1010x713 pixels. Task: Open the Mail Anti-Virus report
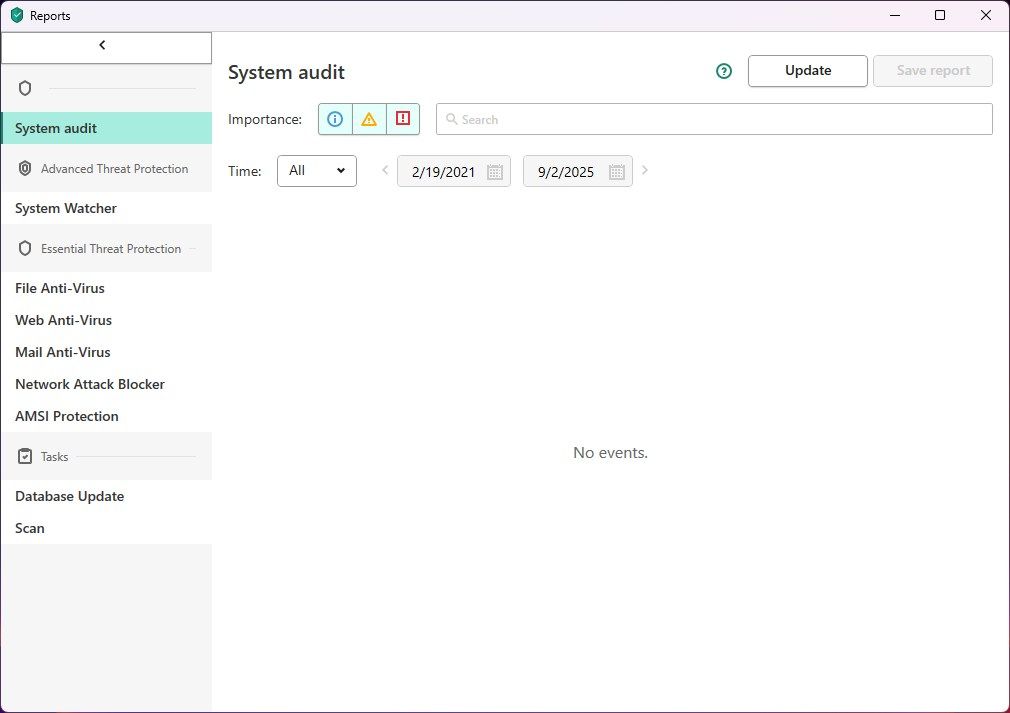tap(106, 352)
